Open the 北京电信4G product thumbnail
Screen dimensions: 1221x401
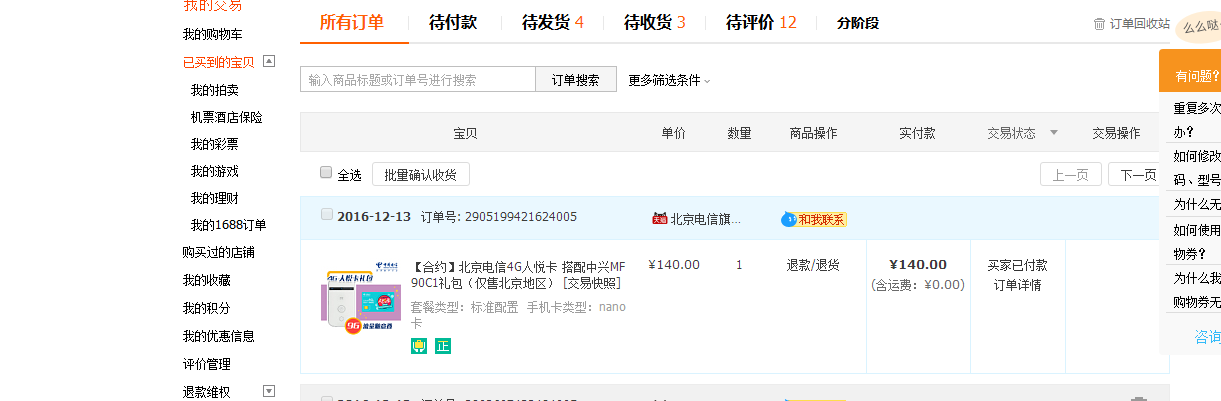[x=360, y=299]
